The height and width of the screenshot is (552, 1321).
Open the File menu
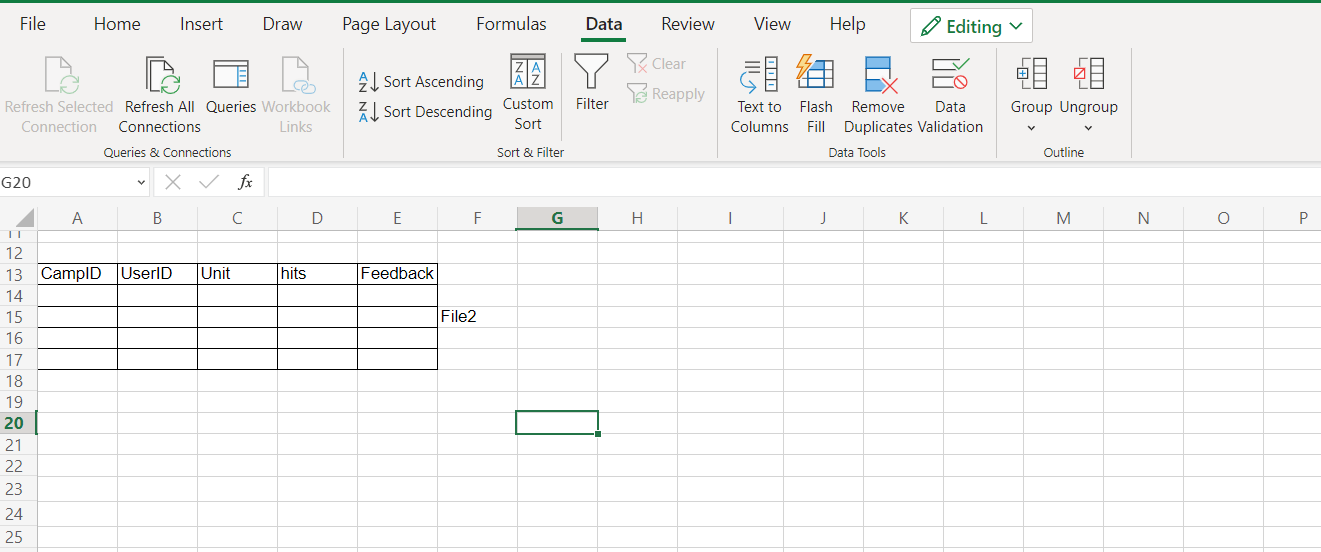(x=33, y=24)
